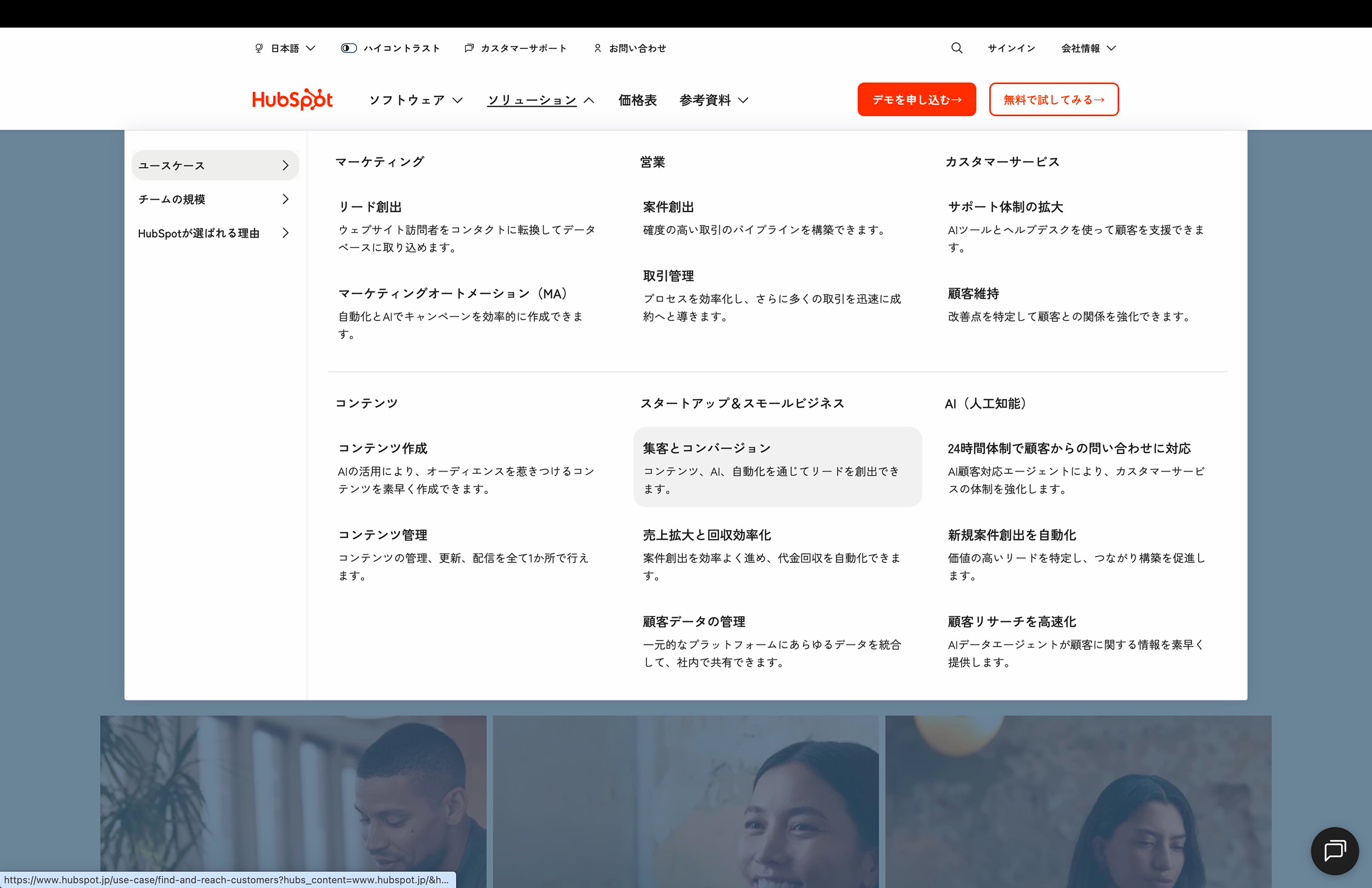1372x888 pixels.
Task: Click the chat icon beside カスタマーサポート
Action: point(469,48)
